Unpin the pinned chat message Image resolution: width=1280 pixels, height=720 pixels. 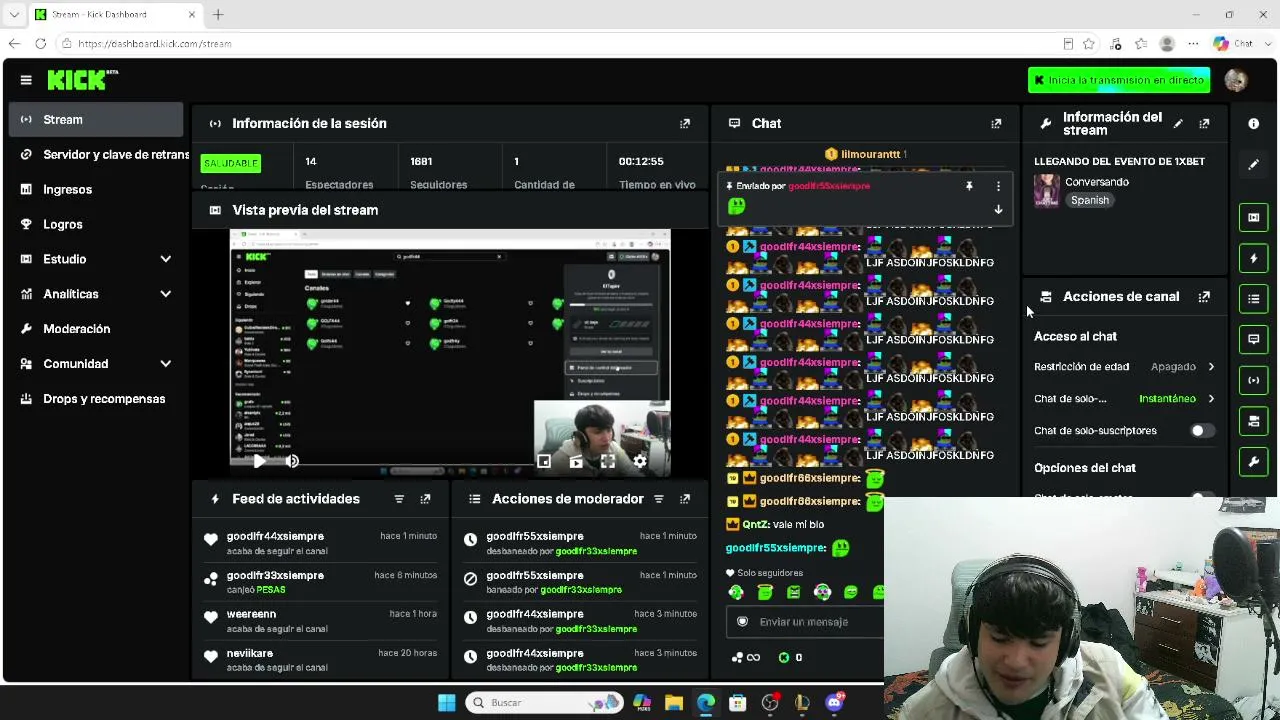(969, 186)
